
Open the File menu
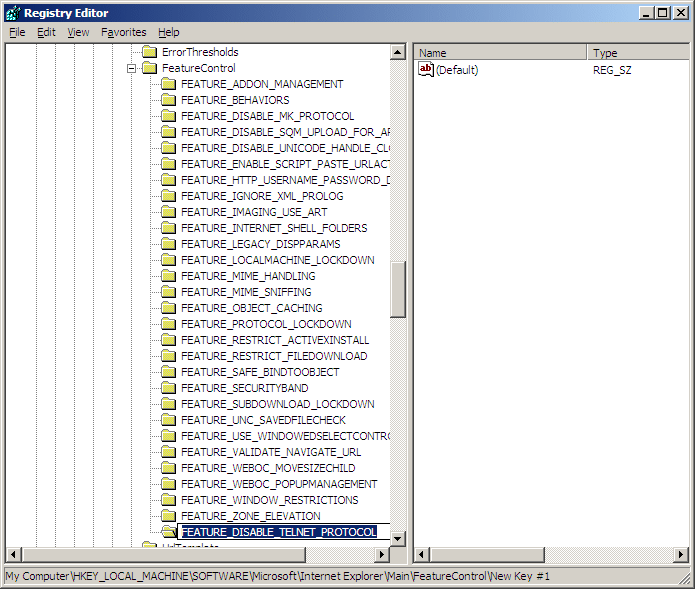click(x=17, y=32)
